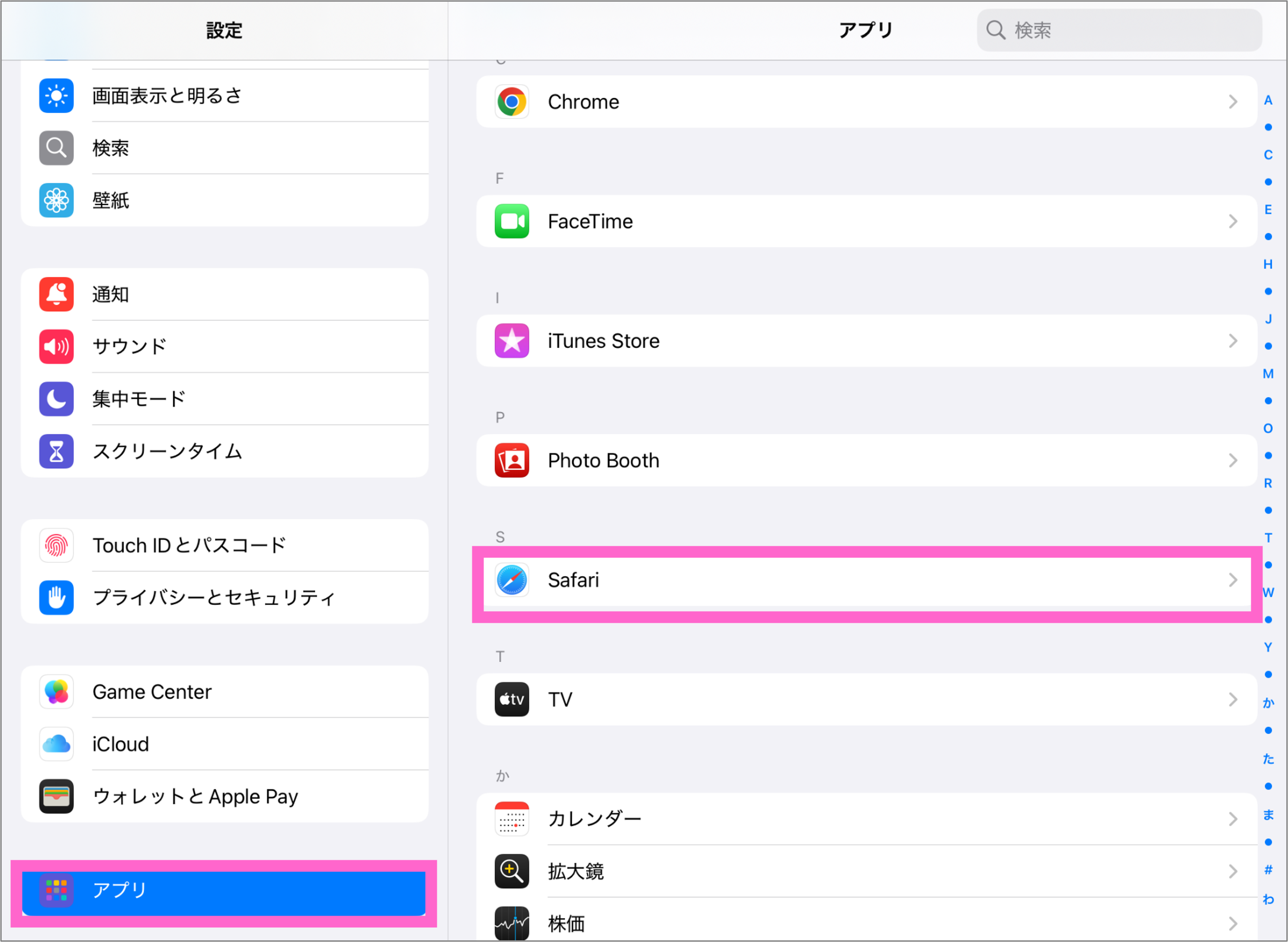Screen dimensions: 1288x942
Task: Select アプリ in the settings sidebar
Action: (x=224, y=890)
